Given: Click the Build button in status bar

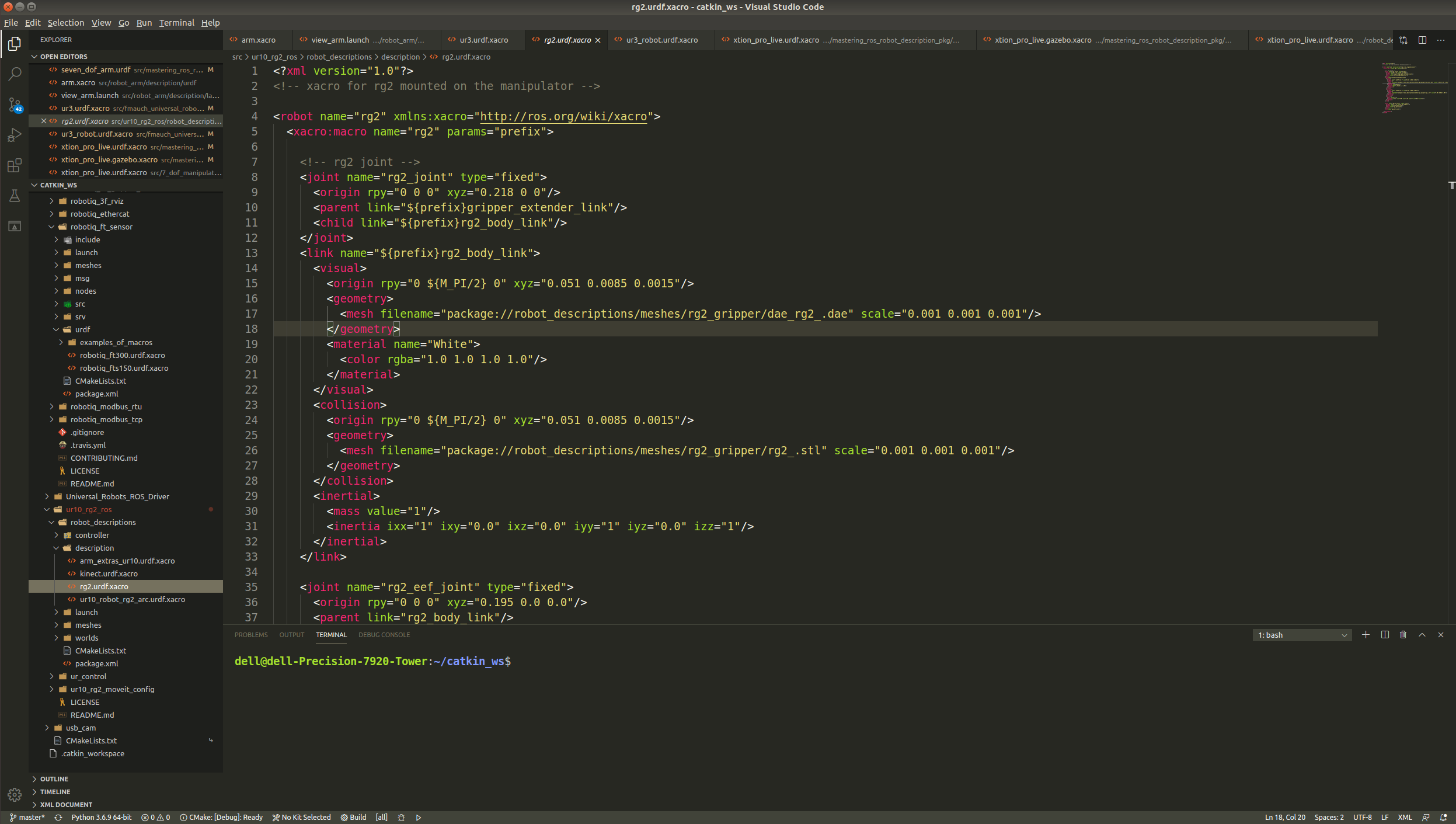Looking at the screenshot, I should [x=354, y=817].
